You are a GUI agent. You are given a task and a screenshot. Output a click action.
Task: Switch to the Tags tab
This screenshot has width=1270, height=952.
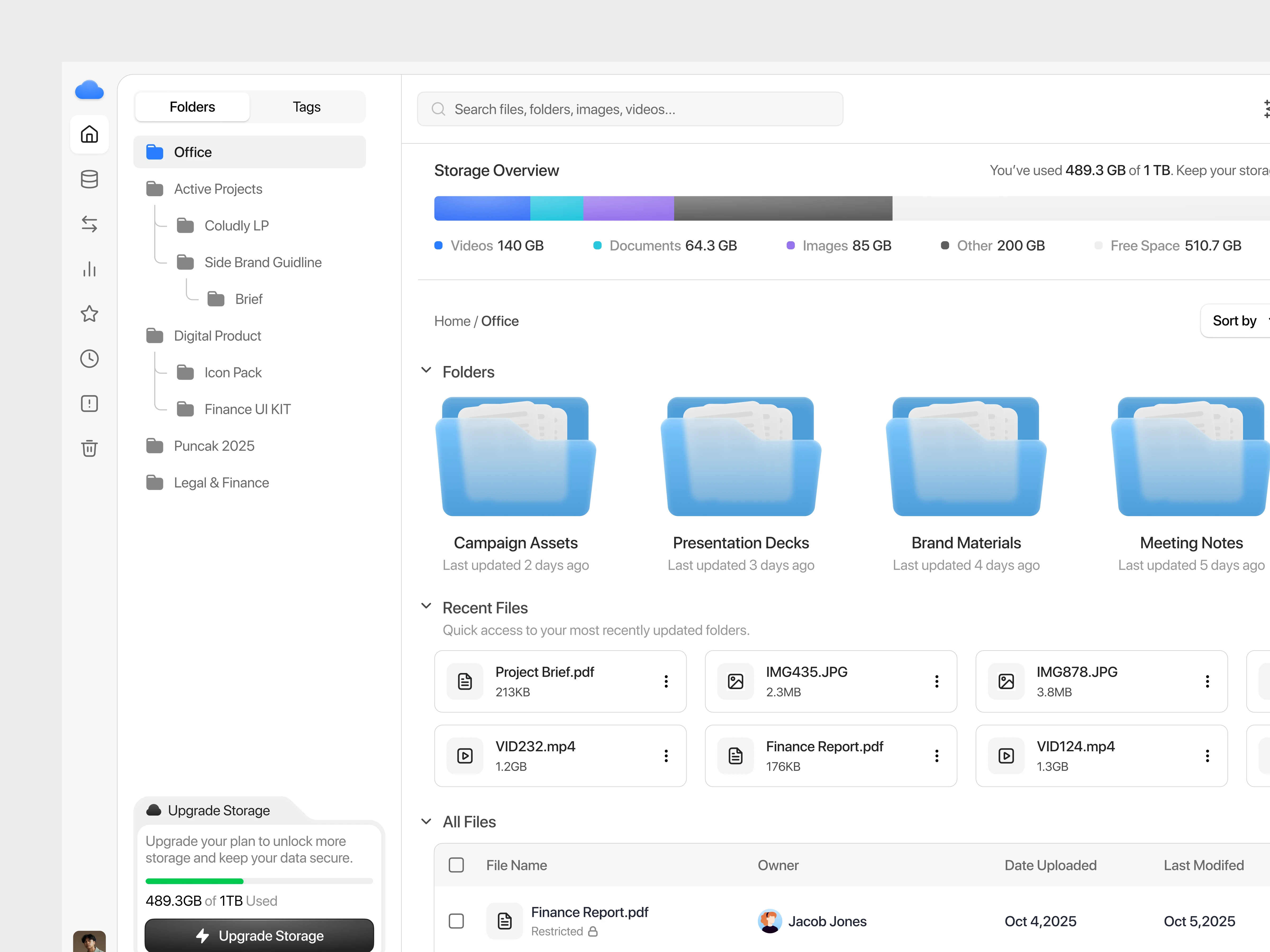pos(307,107)
